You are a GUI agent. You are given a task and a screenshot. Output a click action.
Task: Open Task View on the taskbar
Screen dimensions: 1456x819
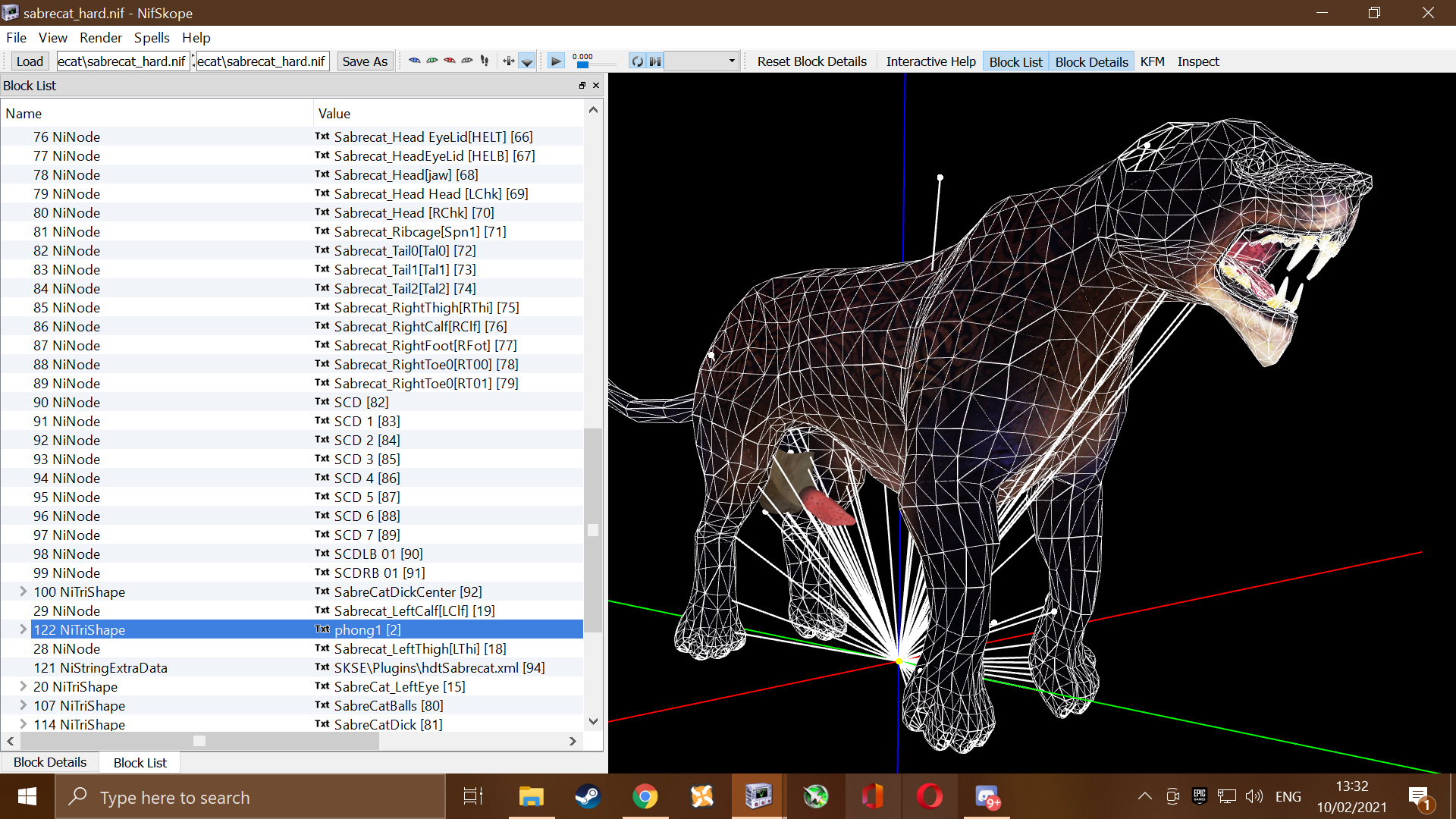[x=473, y=797]
